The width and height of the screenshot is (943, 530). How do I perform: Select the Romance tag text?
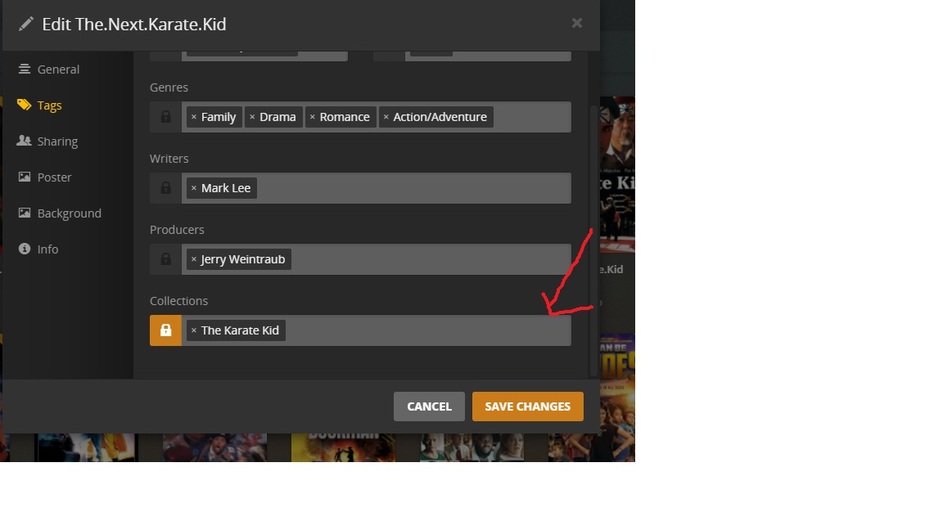(345, 117)
